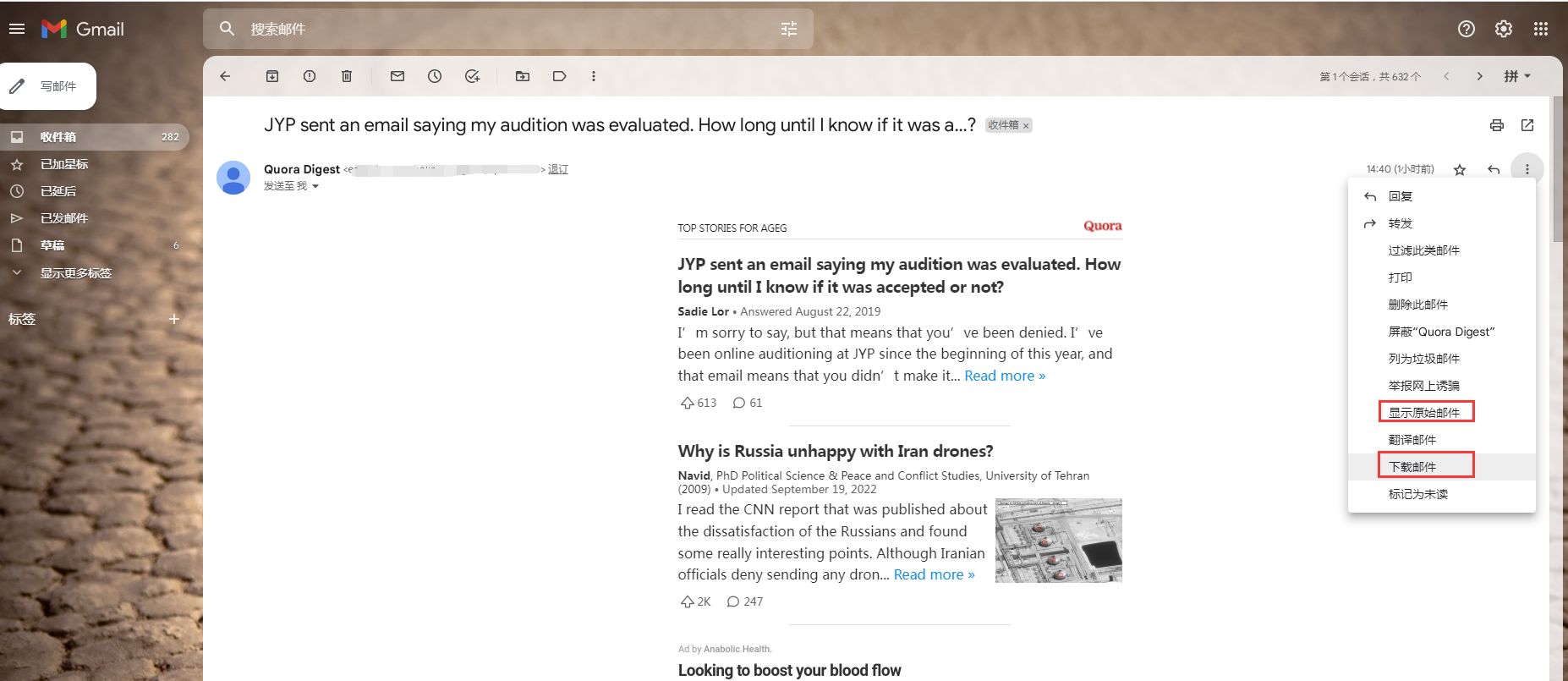This screenshot has height=681, width=1568.
Task: Expand recipient details arrow under sender
Action: coord(315,186)
